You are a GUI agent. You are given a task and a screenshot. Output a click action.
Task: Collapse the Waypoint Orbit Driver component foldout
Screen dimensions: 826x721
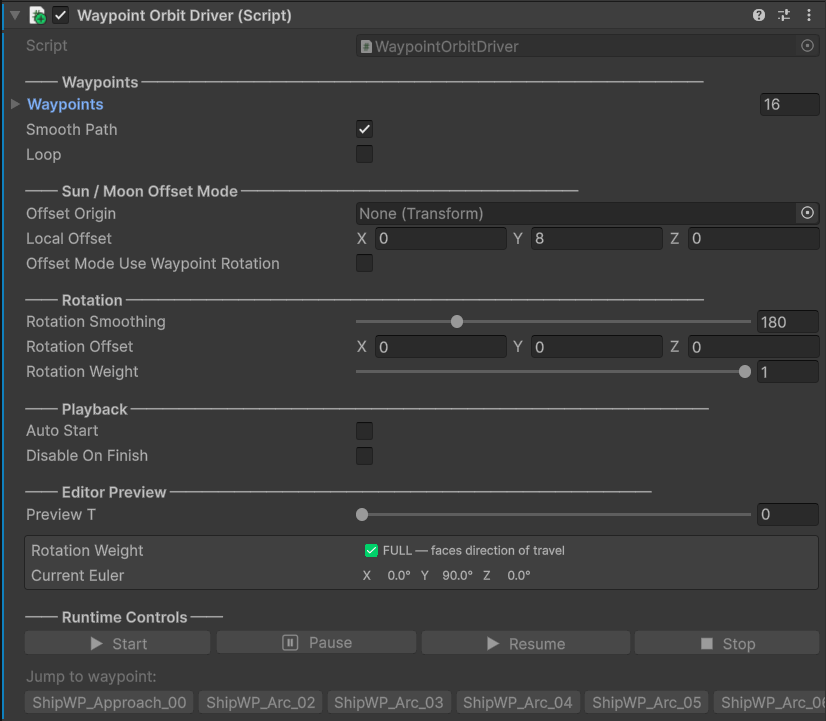coord(15,15)
